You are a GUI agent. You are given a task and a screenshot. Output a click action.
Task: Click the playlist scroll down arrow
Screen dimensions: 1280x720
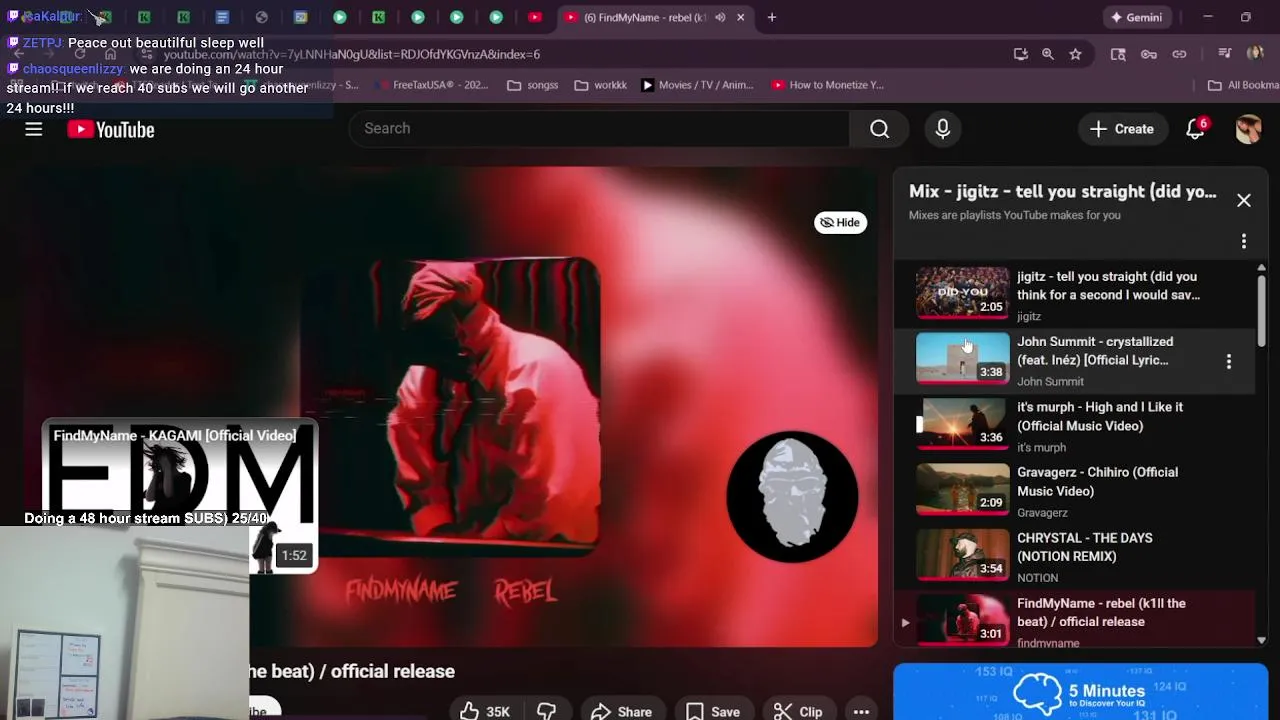click(x=1261, y=640)
